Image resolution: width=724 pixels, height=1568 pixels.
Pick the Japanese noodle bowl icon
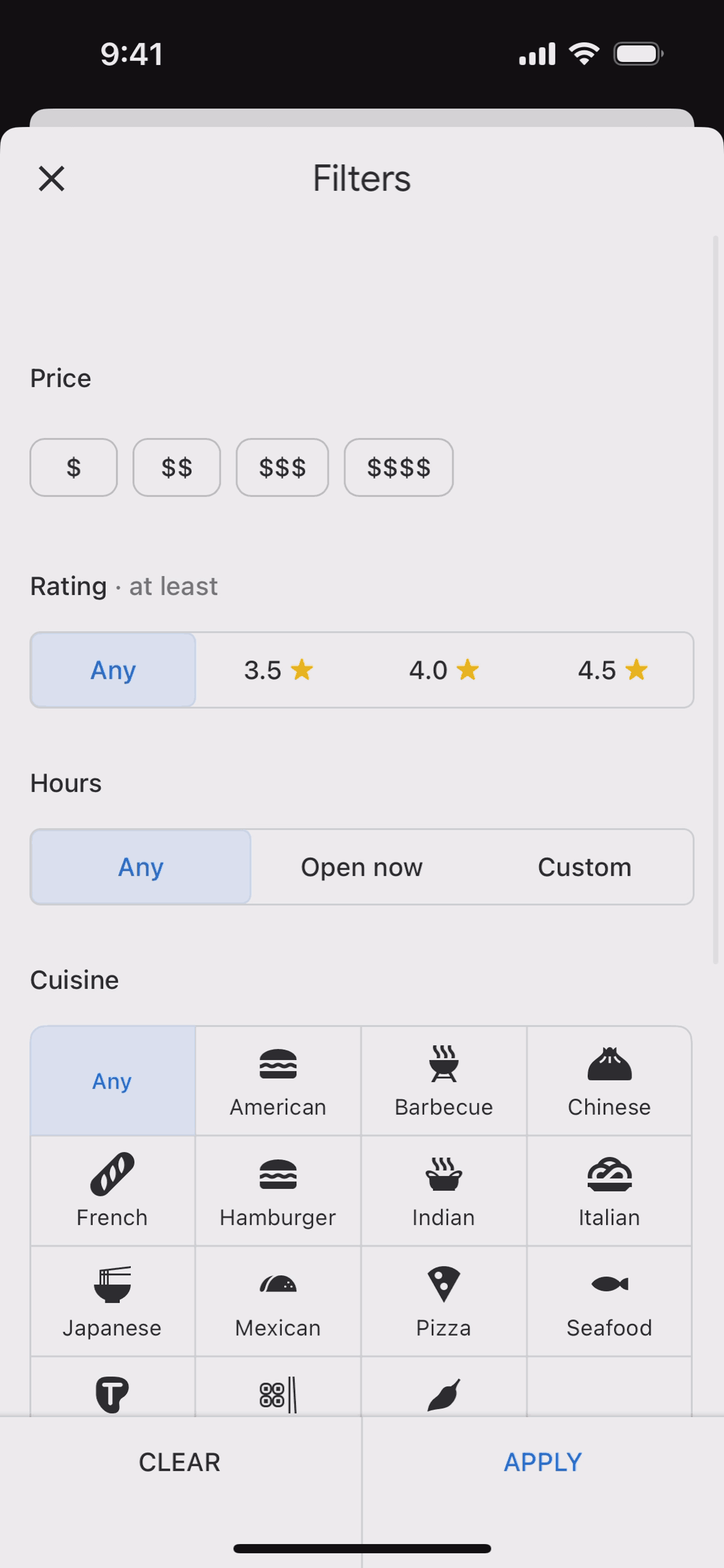click(x=112, y=1284)
